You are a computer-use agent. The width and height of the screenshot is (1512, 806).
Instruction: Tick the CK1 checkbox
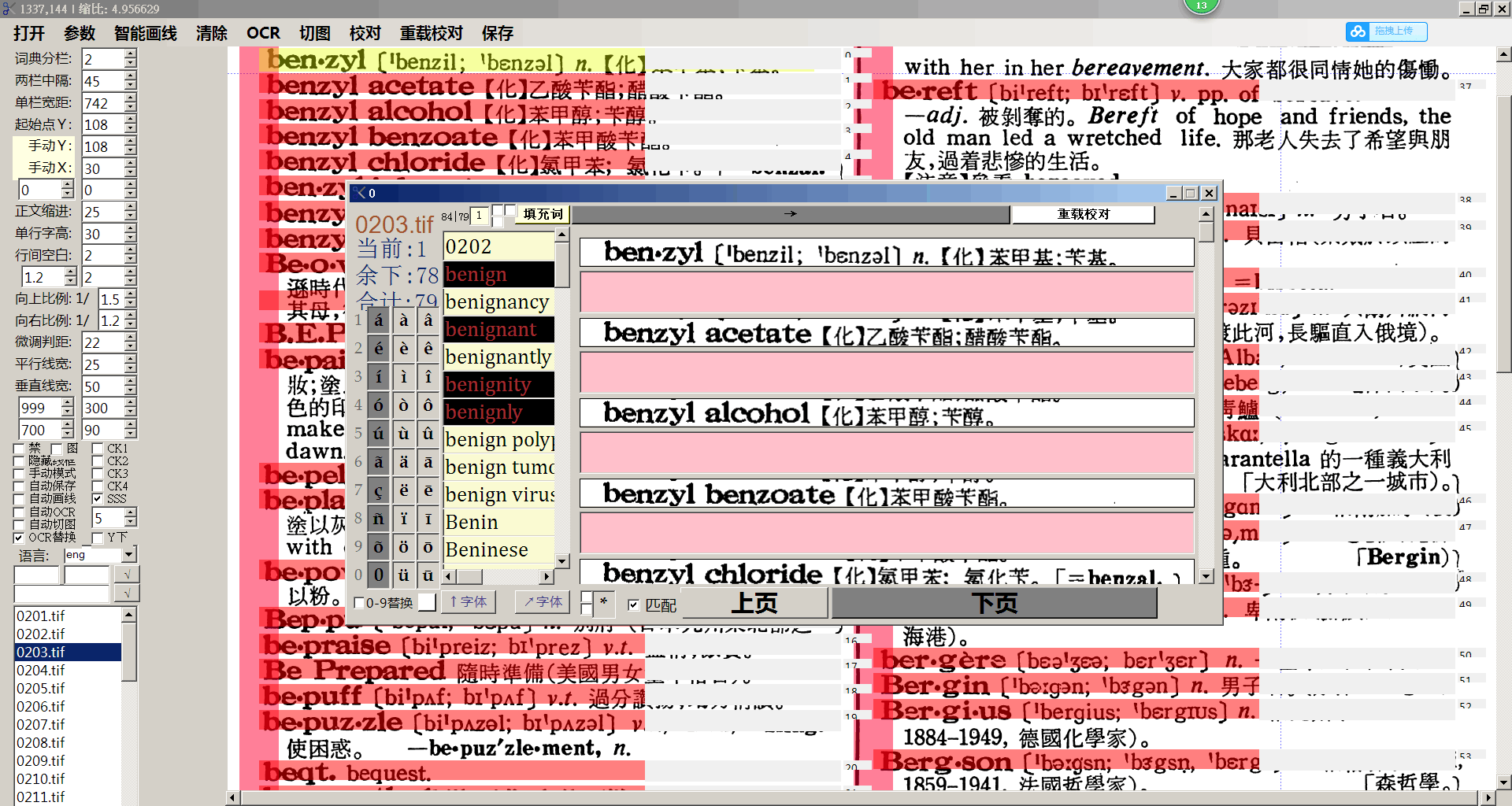[x=98, y=449]
